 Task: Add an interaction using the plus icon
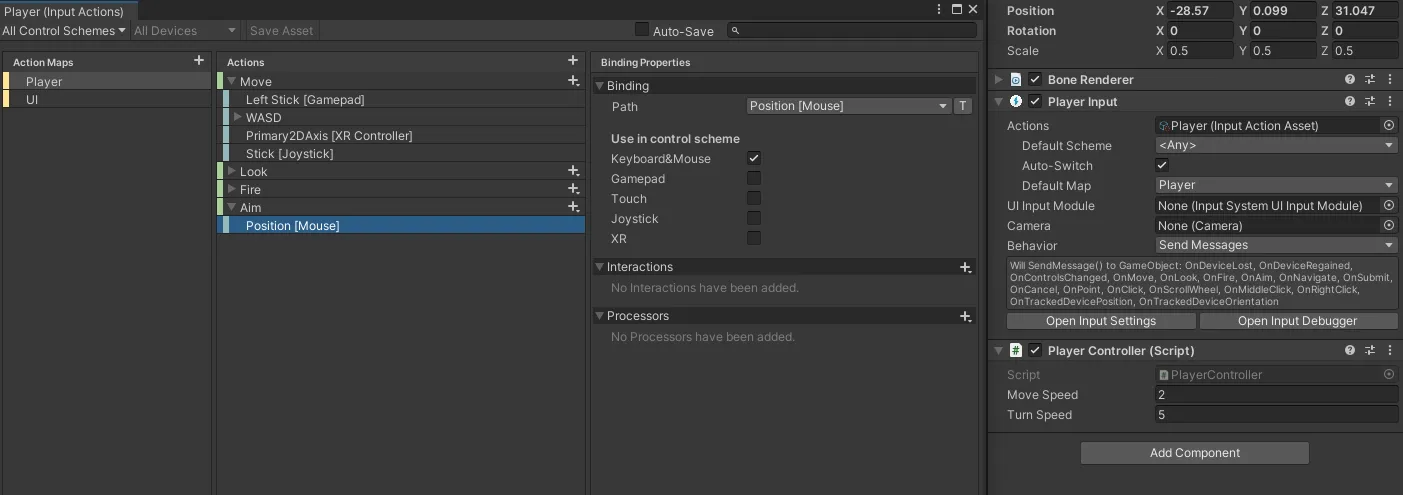tap(965, 267)
